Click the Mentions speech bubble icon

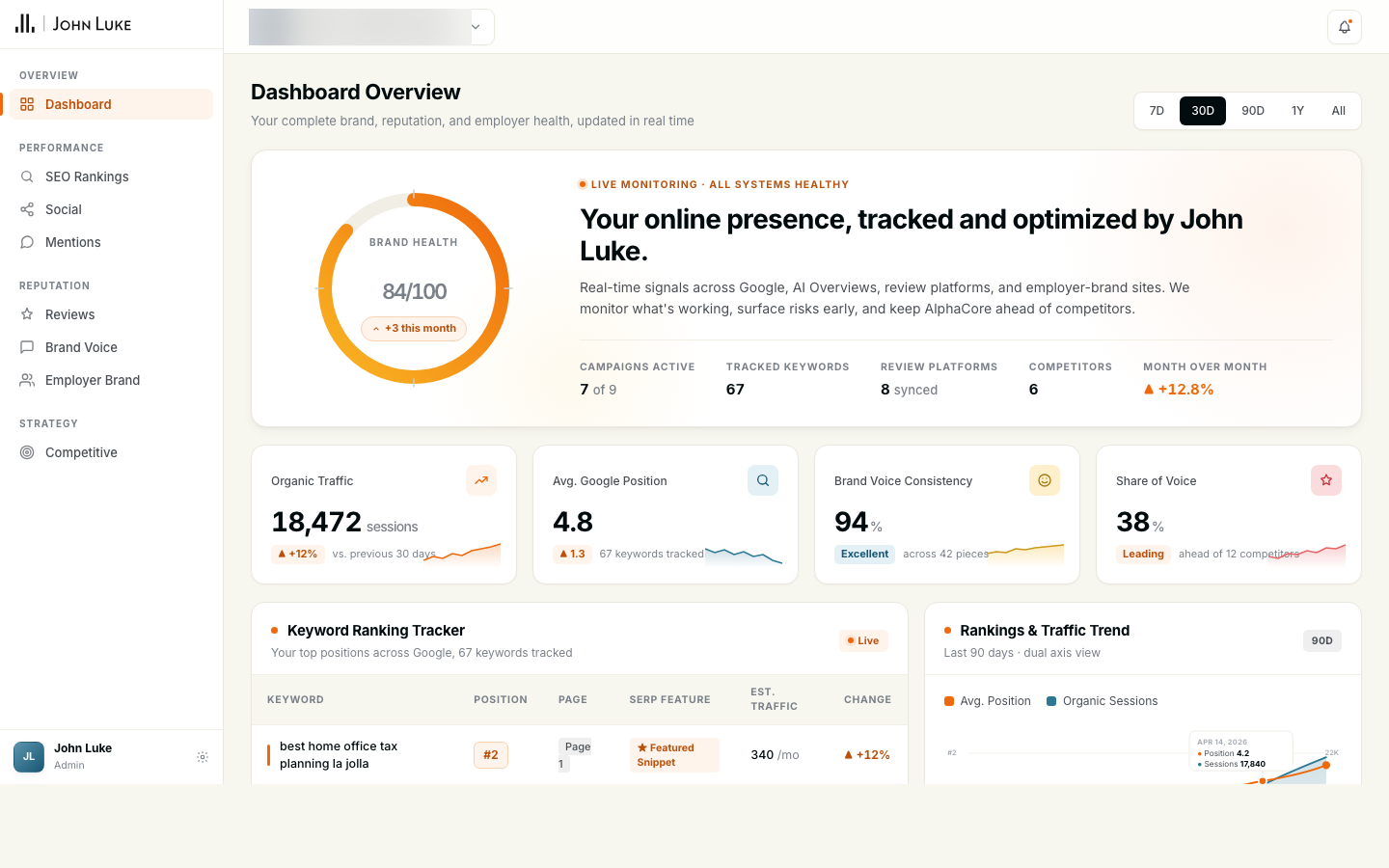[27, 242]
